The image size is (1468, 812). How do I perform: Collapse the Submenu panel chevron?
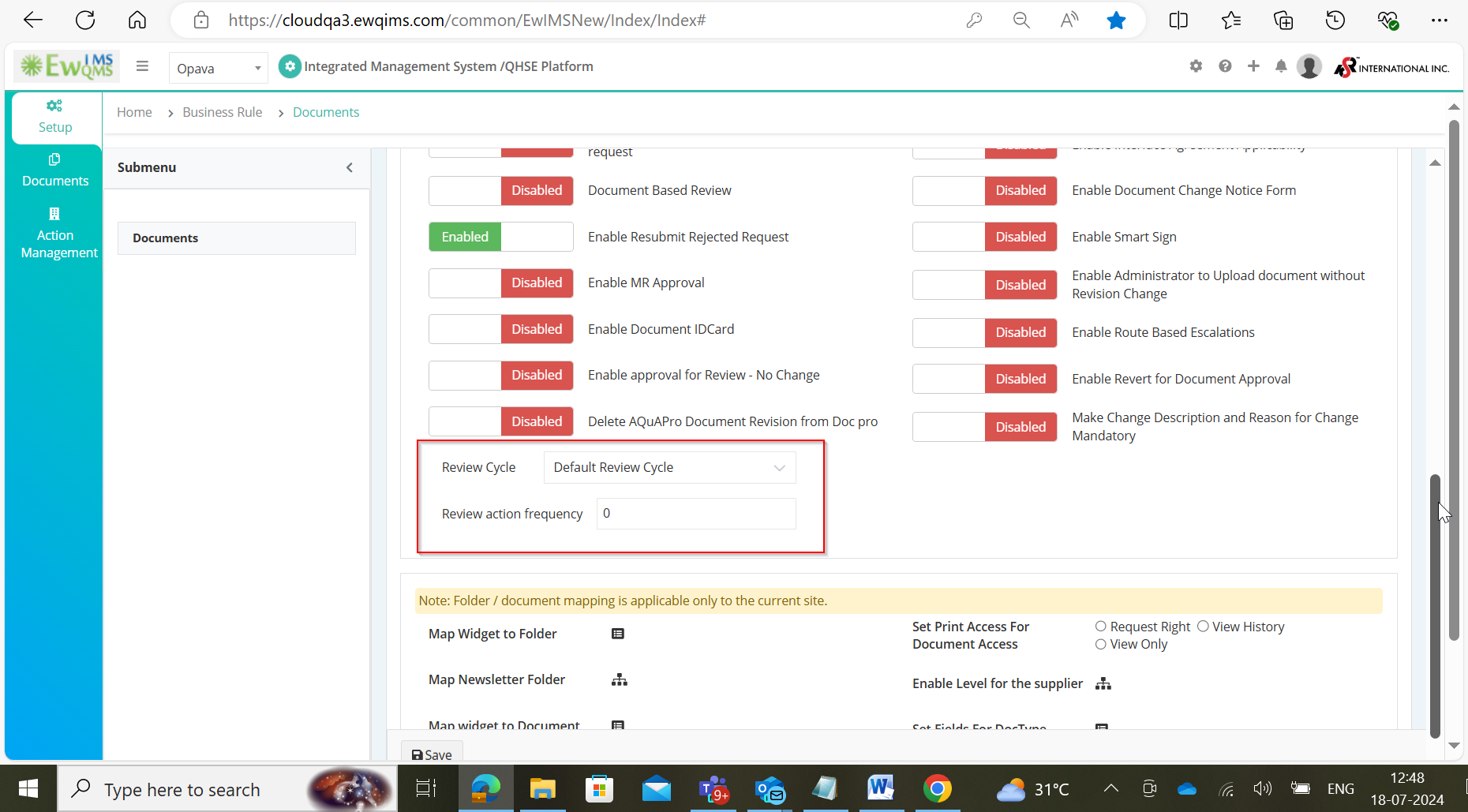(x=350, y=167)
